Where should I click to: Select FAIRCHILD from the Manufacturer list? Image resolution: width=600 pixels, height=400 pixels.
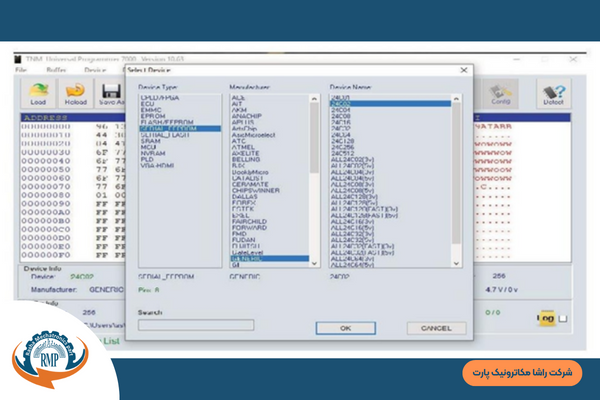click(249, 221)
